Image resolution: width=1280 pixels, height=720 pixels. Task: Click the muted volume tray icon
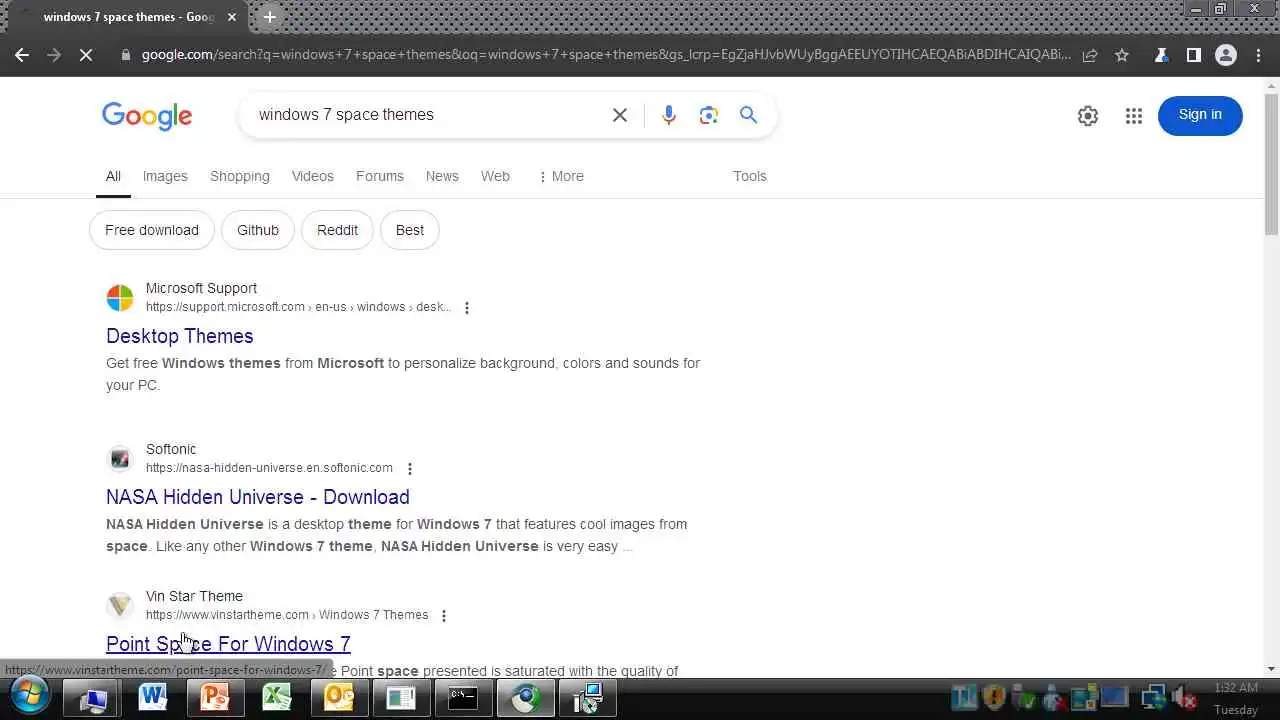point(1185,698)
